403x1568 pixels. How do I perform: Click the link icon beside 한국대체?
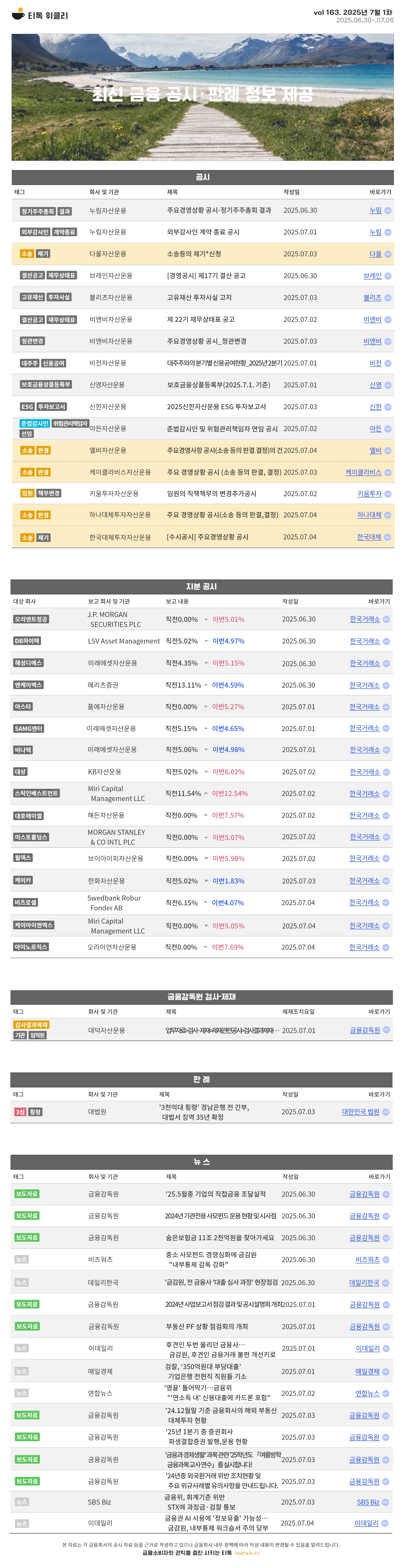tap(388, 538)
